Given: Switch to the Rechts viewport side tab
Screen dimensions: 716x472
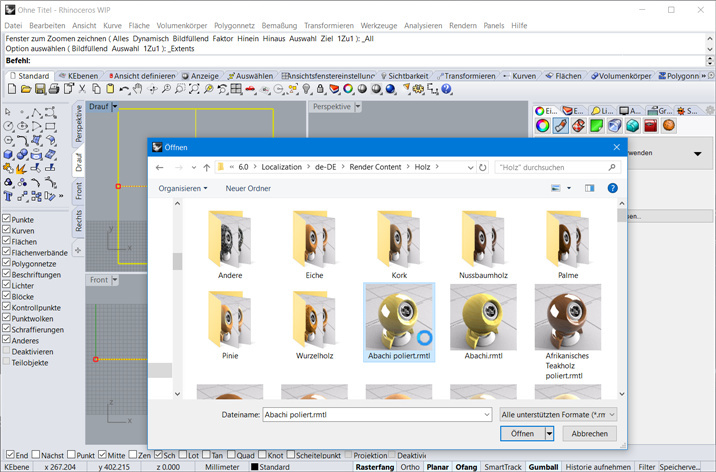Looking at the screenshot, I should [x=79, y=220].
